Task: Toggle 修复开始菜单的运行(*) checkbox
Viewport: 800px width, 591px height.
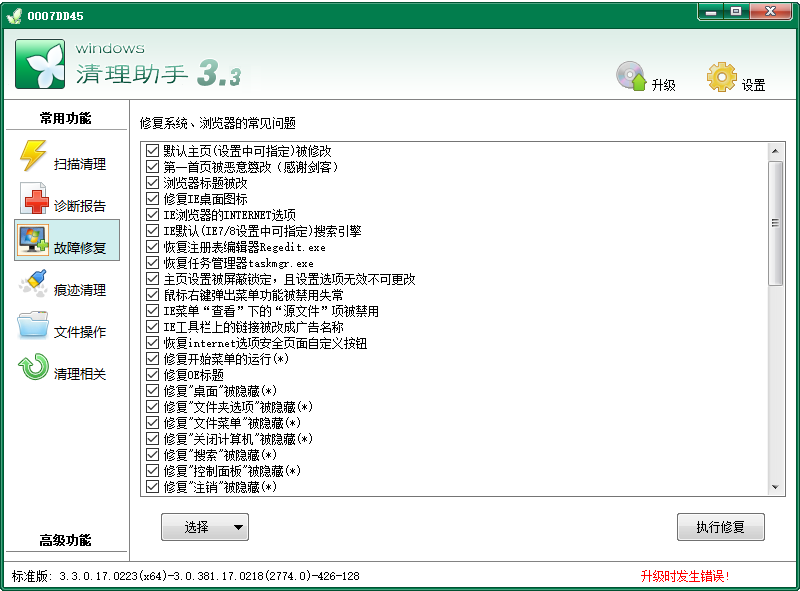Action: (152, 359)
